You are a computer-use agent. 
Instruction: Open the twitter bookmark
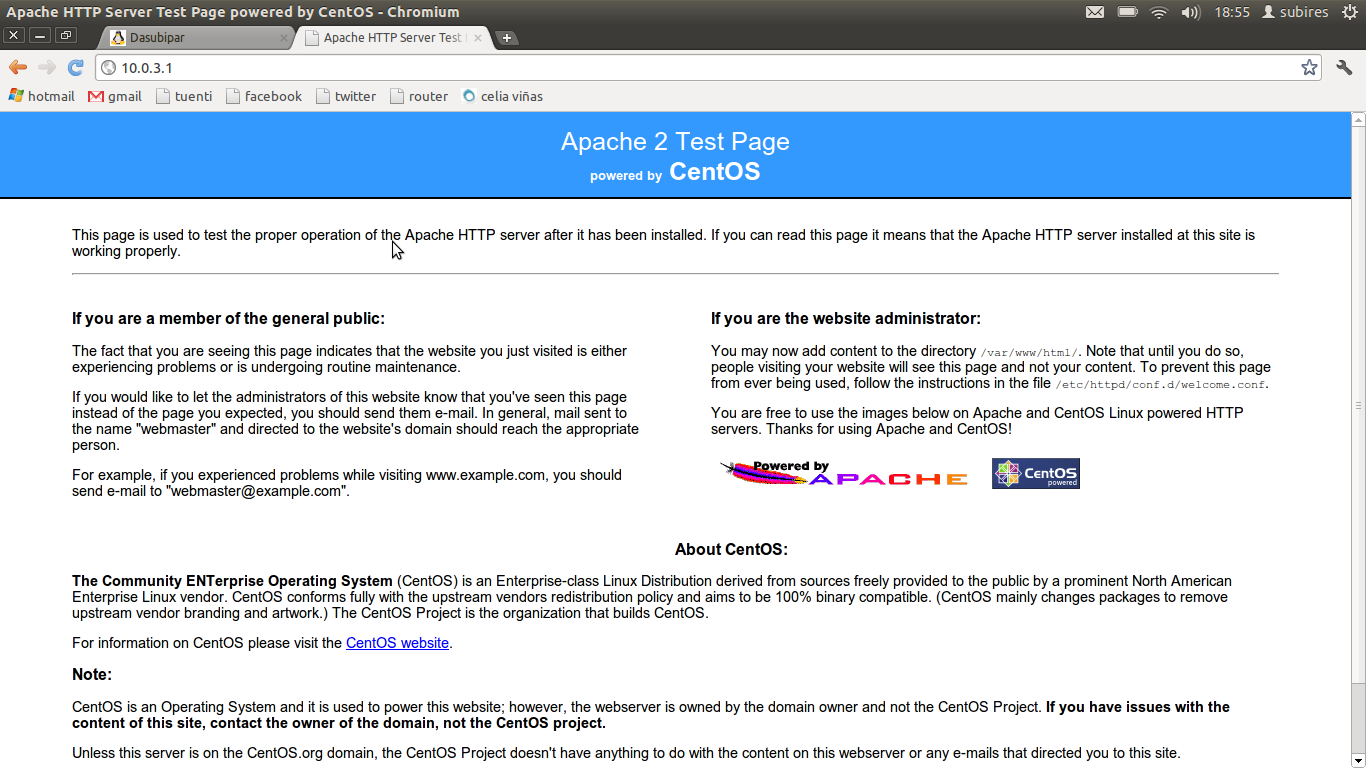click(x=346, y=96)
